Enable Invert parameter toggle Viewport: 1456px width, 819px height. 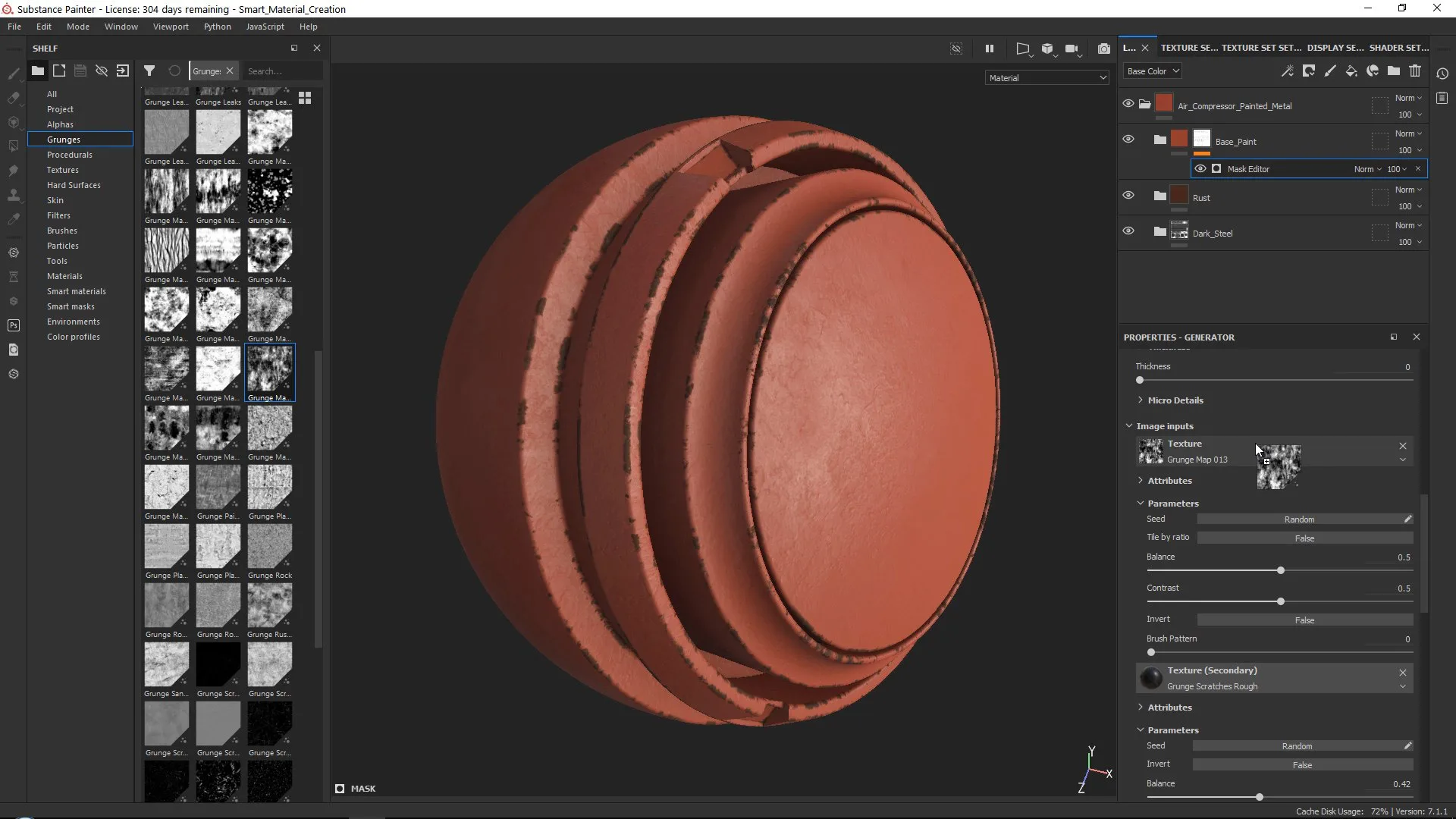1305,619
